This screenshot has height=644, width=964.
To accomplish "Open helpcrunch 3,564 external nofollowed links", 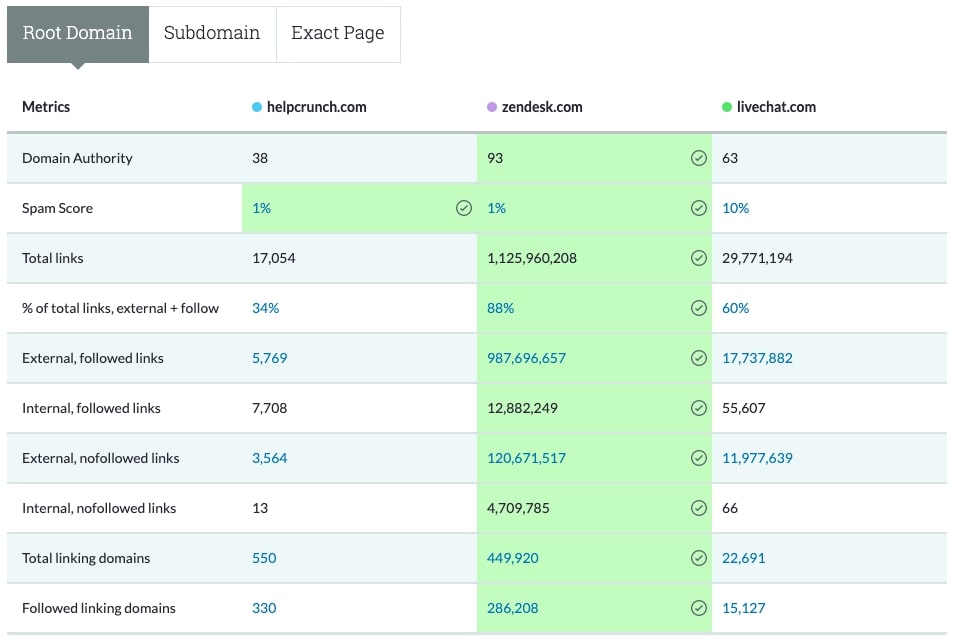I will [269, 458].
